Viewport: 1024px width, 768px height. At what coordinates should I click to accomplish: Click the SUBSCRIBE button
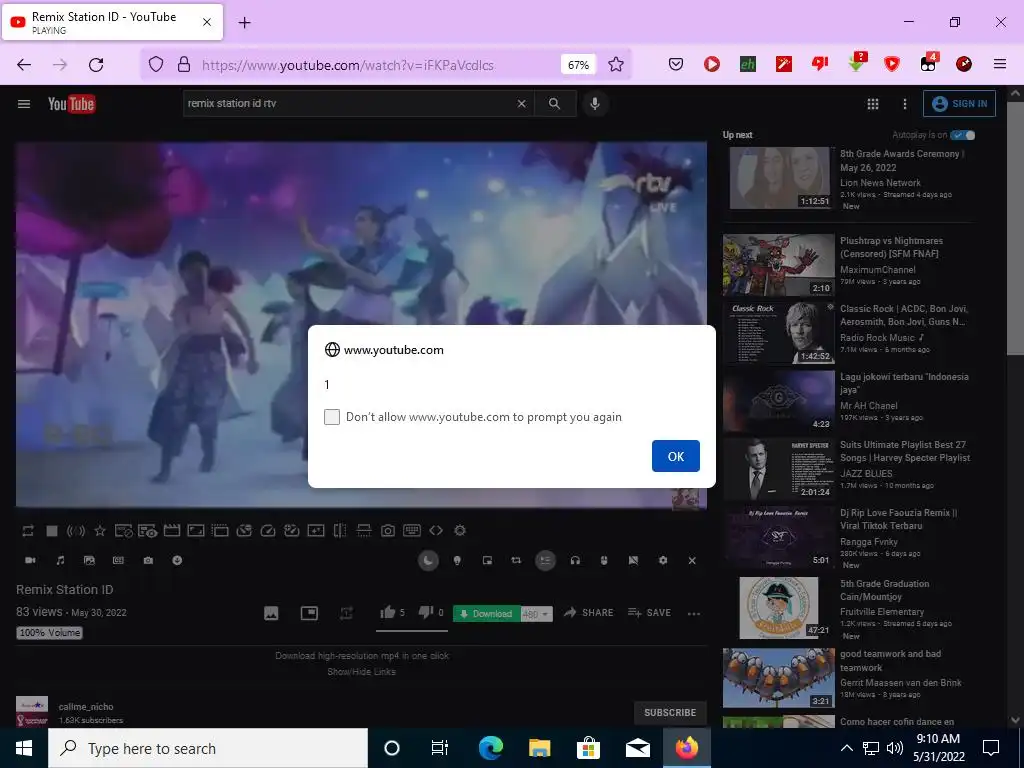coord(670,712)
